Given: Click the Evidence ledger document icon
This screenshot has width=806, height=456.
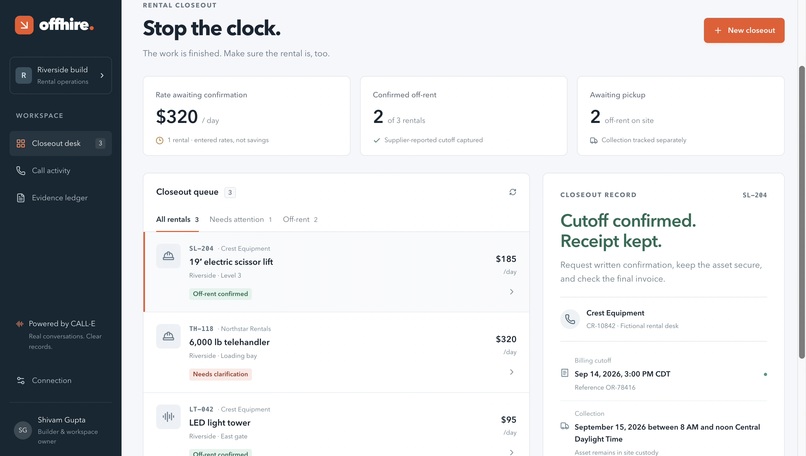Looking at the screenshot, I should click(x=21, y=198).
